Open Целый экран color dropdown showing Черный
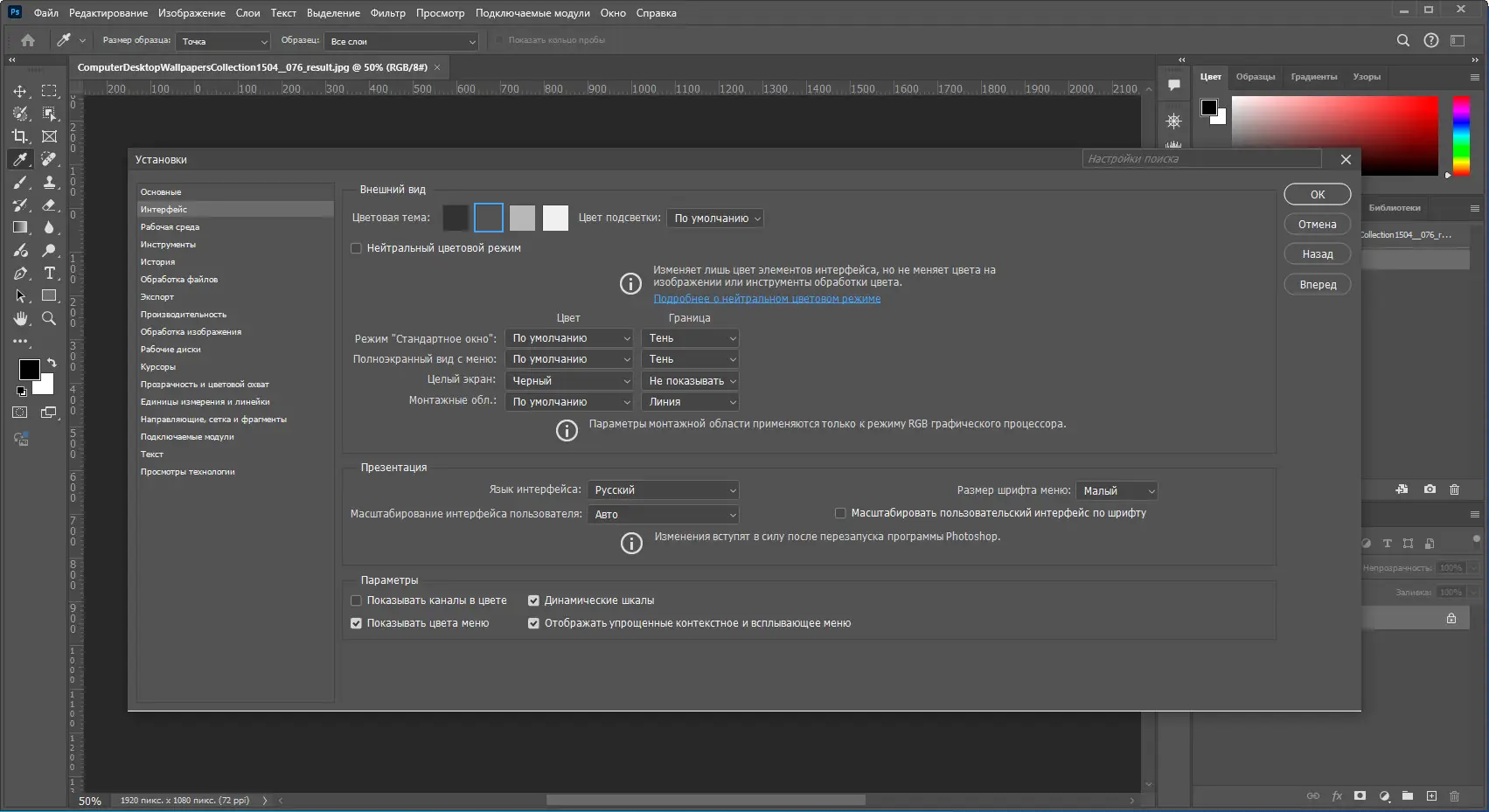Viewport: 1489px width, 812px height. [569, 381]
